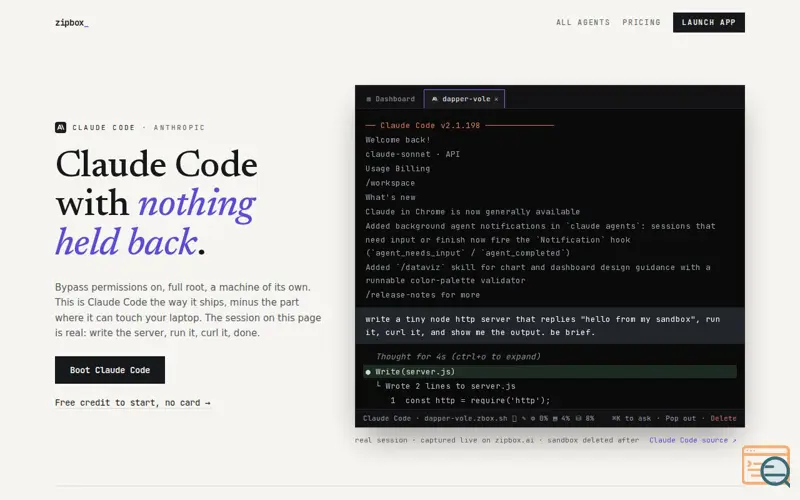The height and width of the screenshot is (500, 800).
Task: Click the Claude Code label in the terminal footer
Action: [x=387, y=418]
